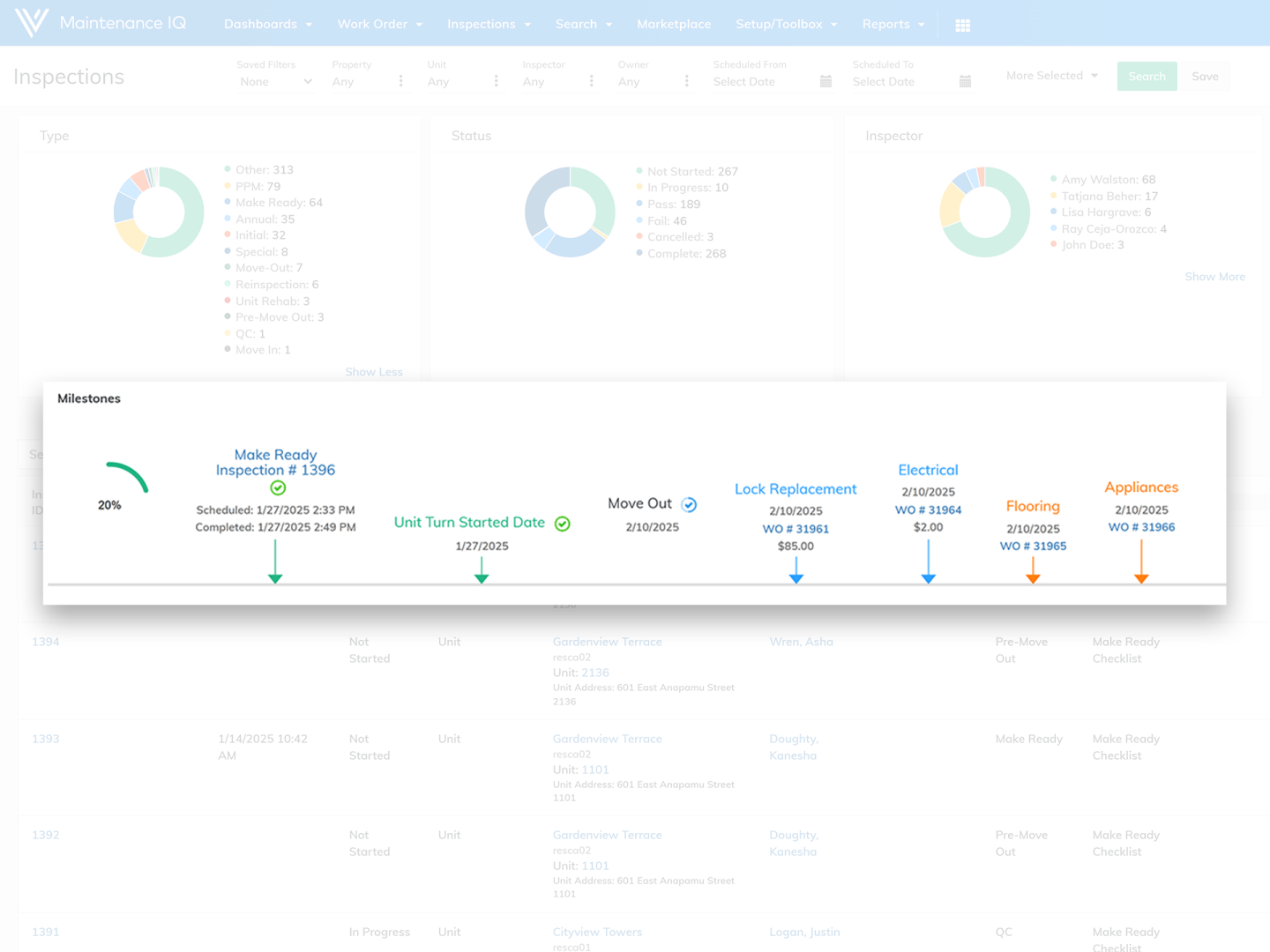
Task: Click the Maintenance IQ logo icon
Action: click(31, 23)
